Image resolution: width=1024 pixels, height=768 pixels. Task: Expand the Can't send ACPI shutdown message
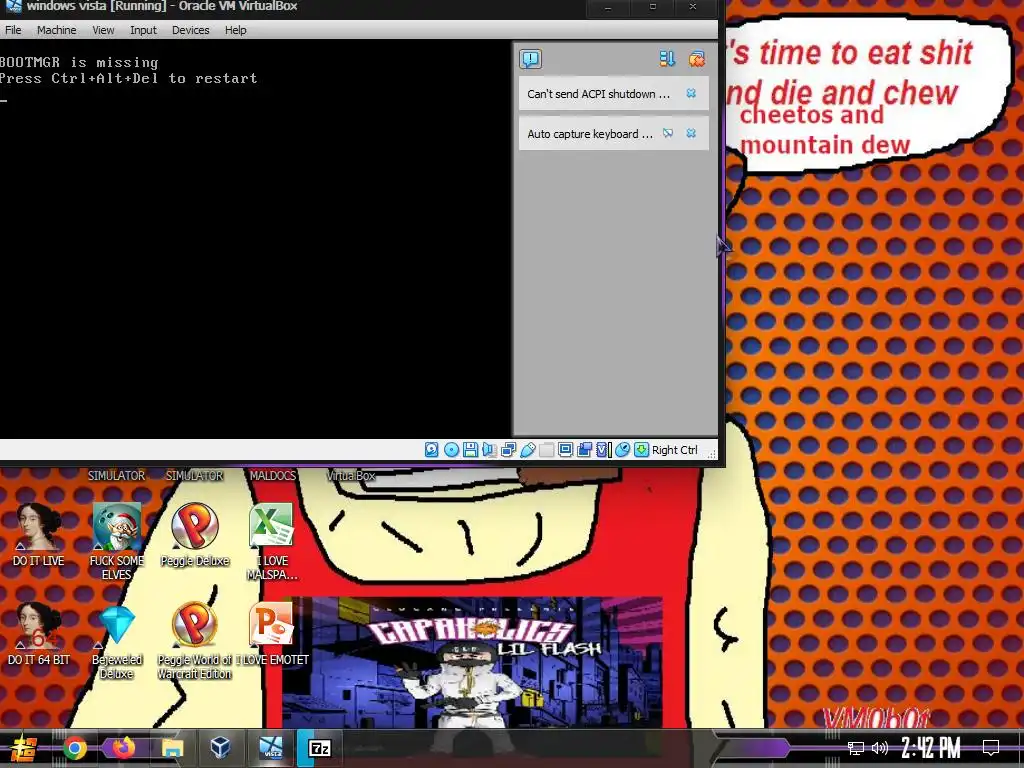point(598,94)
